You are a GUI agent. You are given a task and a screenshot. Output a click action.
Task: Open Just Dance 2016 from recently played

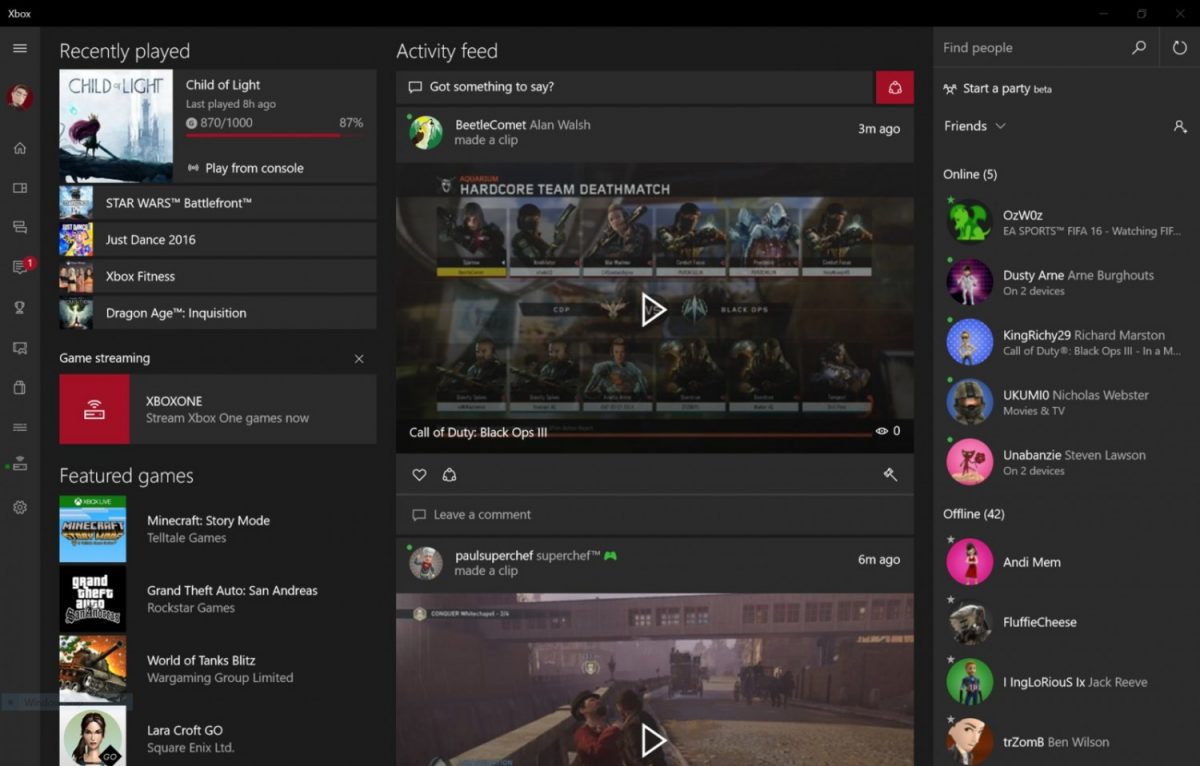218,240
